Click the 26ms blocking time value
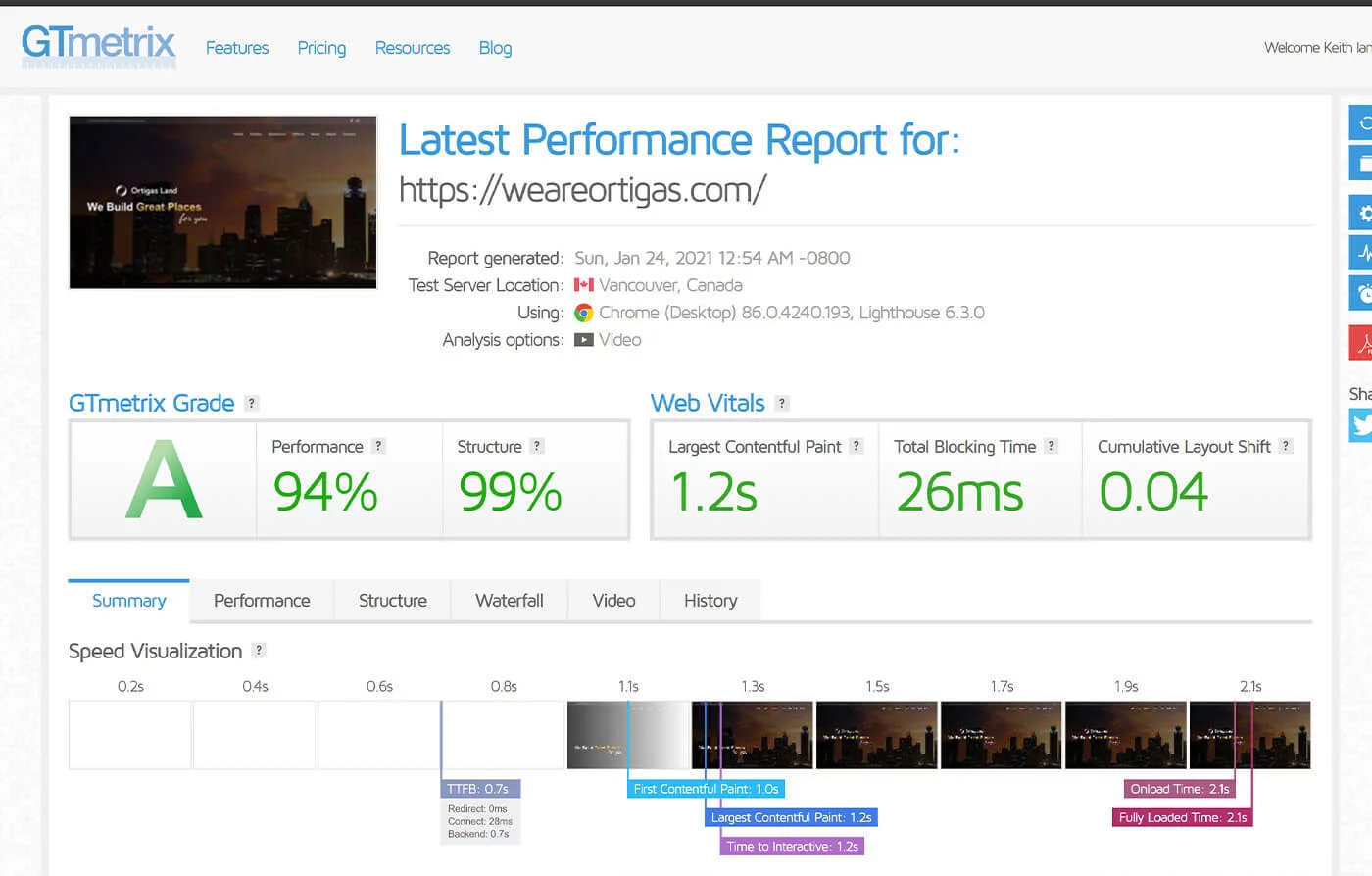This screenshot has height=876, width=1372. point(959,492)
